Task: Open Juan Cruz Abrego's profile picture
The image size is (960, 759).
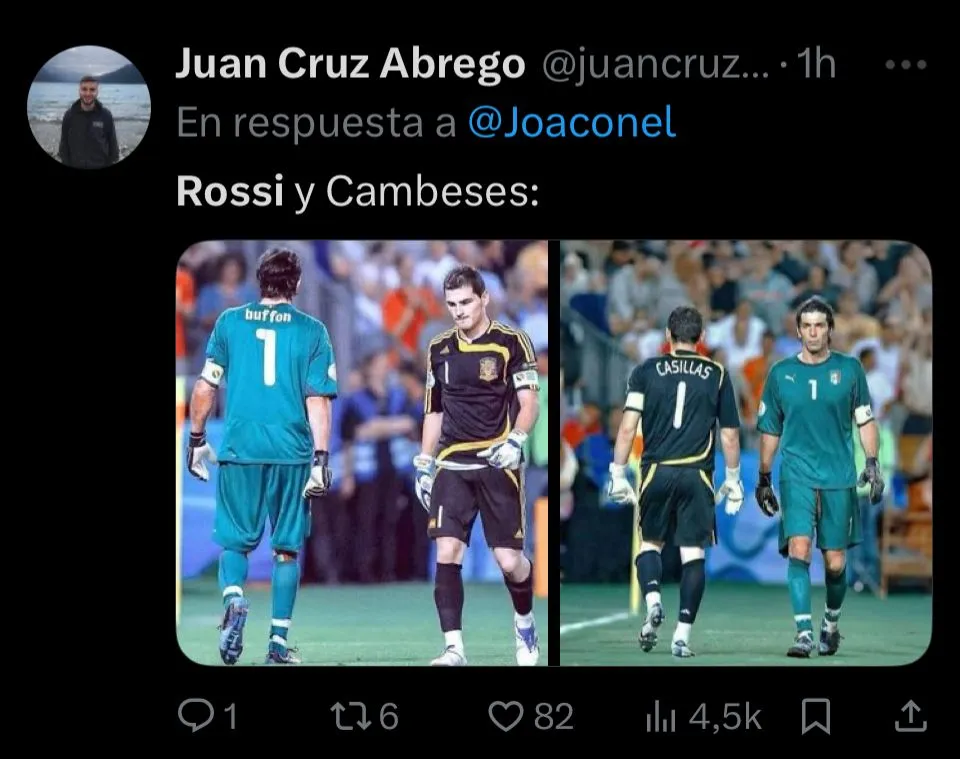Action: [89, 107]
